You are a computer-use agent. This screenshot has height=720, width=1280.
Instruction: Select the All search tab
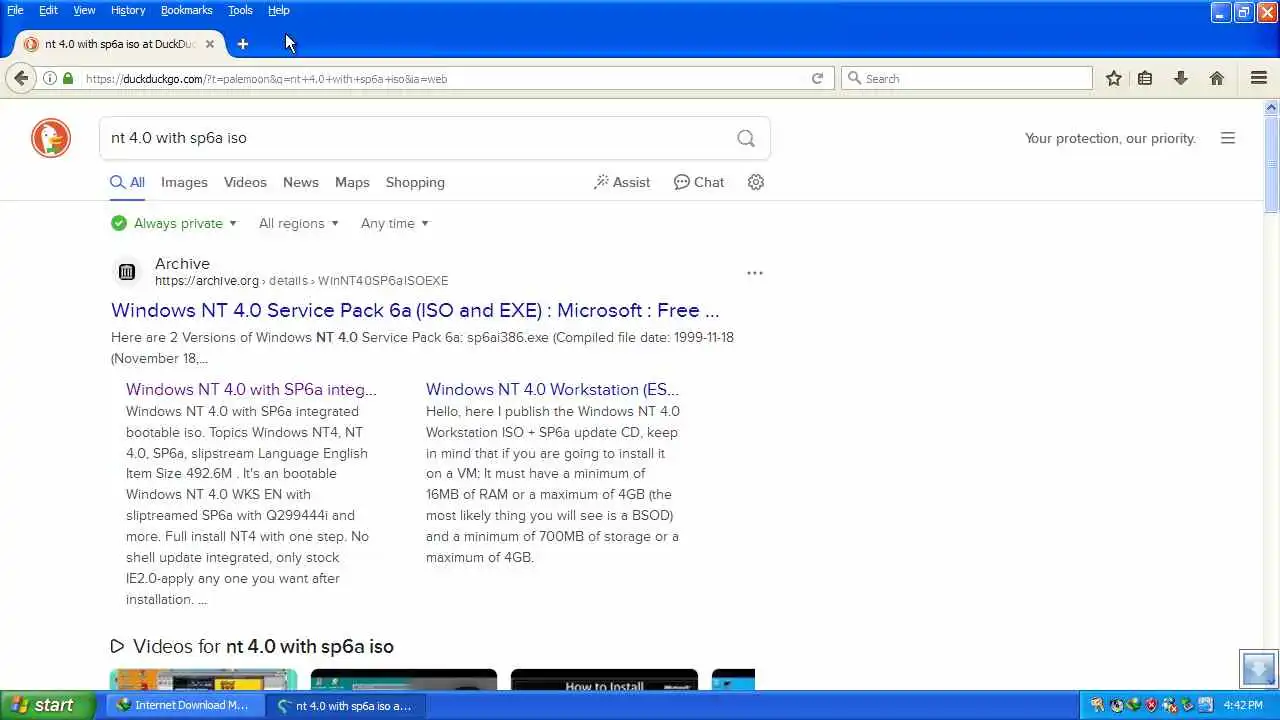(x=127, y=182)
